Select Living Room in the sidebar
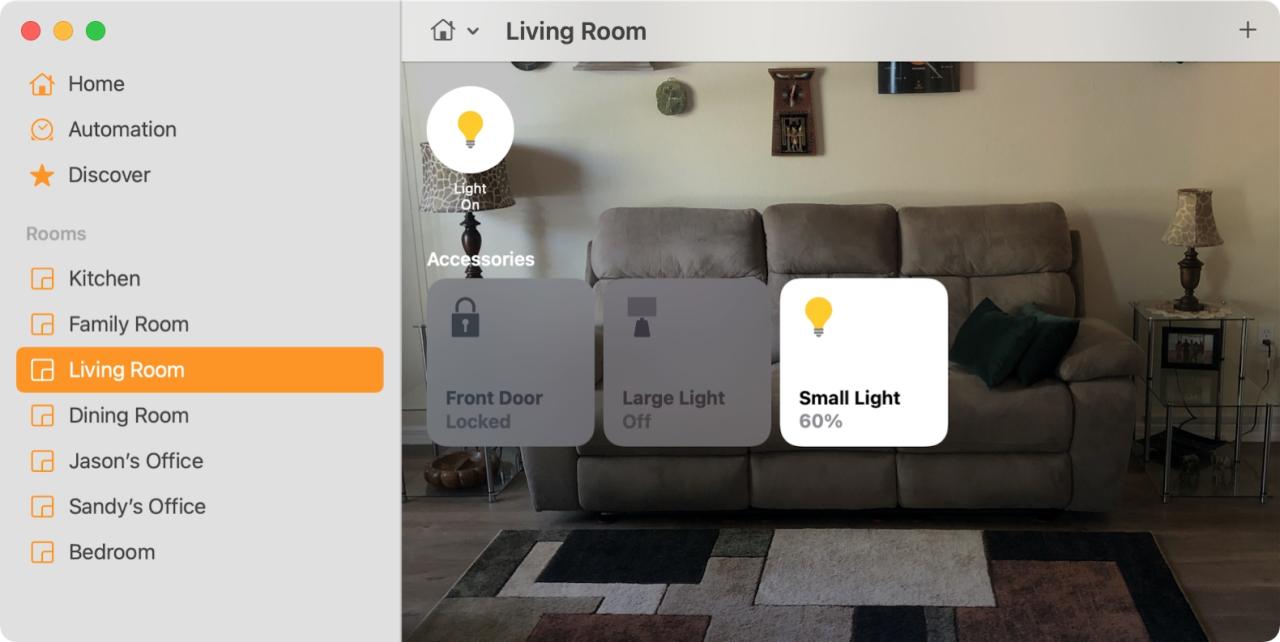 pyautogui.click(x=200, y=370)
